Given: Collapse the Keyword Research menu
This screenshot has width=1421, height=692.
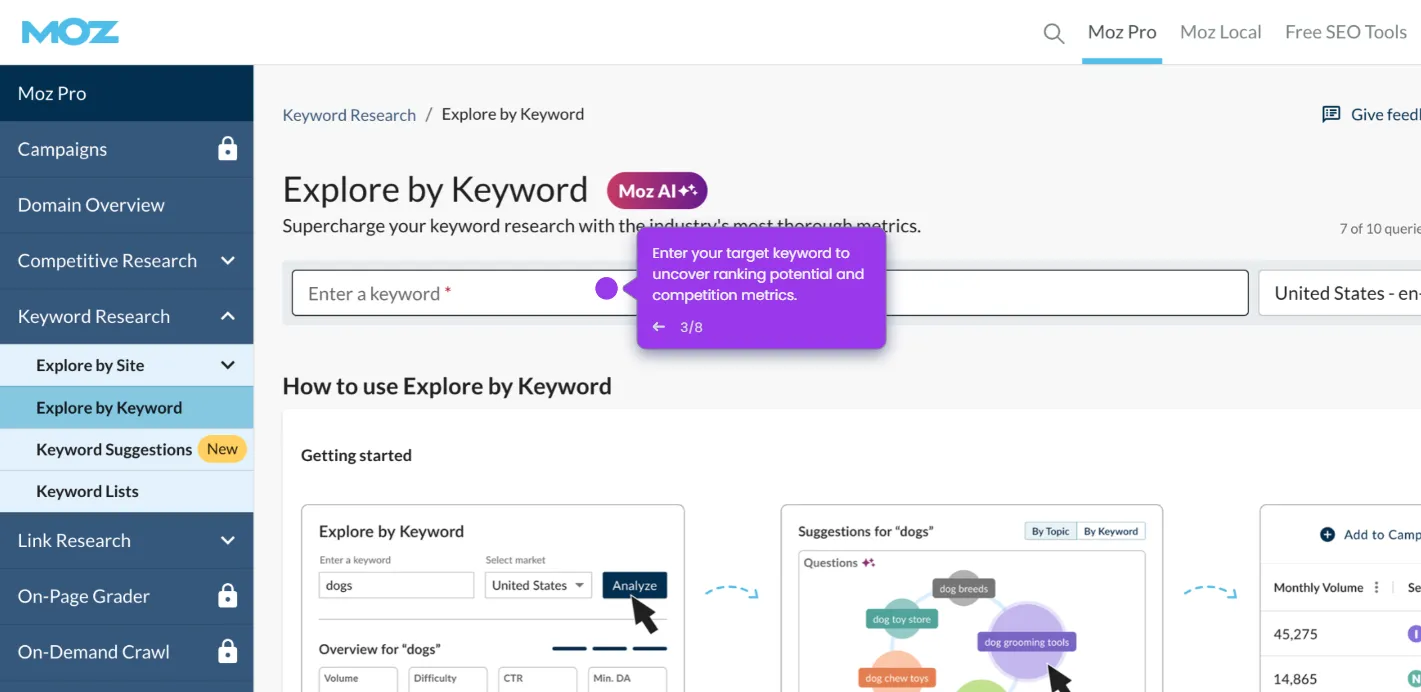Looking at the screenshot, I should (228, 317).
